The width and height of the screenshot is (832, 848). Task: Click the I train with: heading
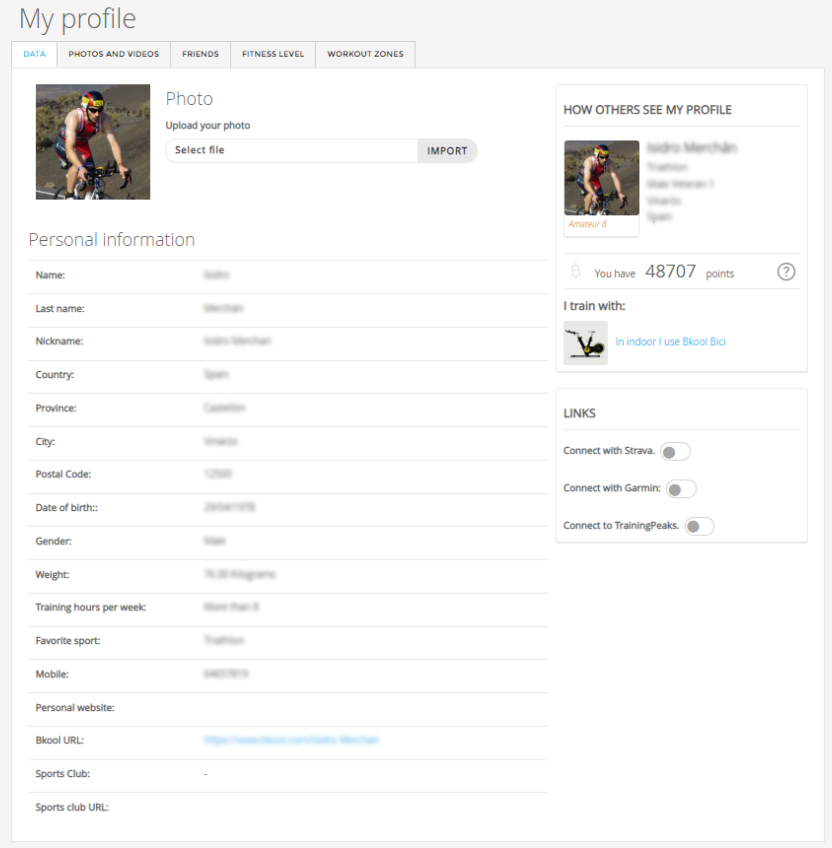pyautogui.click(x=594, y=306)
